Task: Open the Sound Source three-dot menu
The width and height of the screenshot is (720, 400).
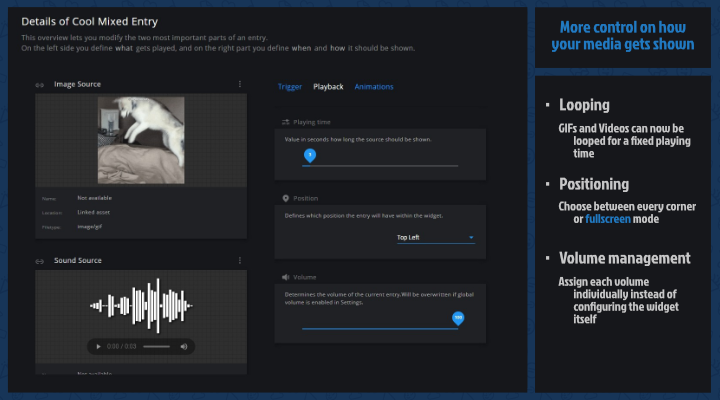Action: coord(240,260)
